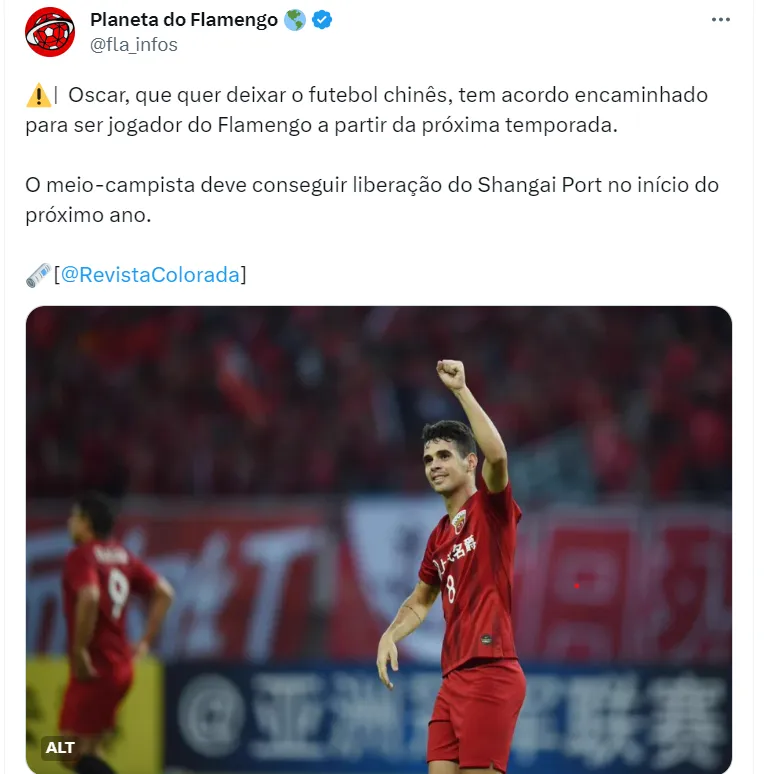The height and width of the screenshot is (774, 771).
Task: Open the @RevistaColorada mention link
Action: 150,274
